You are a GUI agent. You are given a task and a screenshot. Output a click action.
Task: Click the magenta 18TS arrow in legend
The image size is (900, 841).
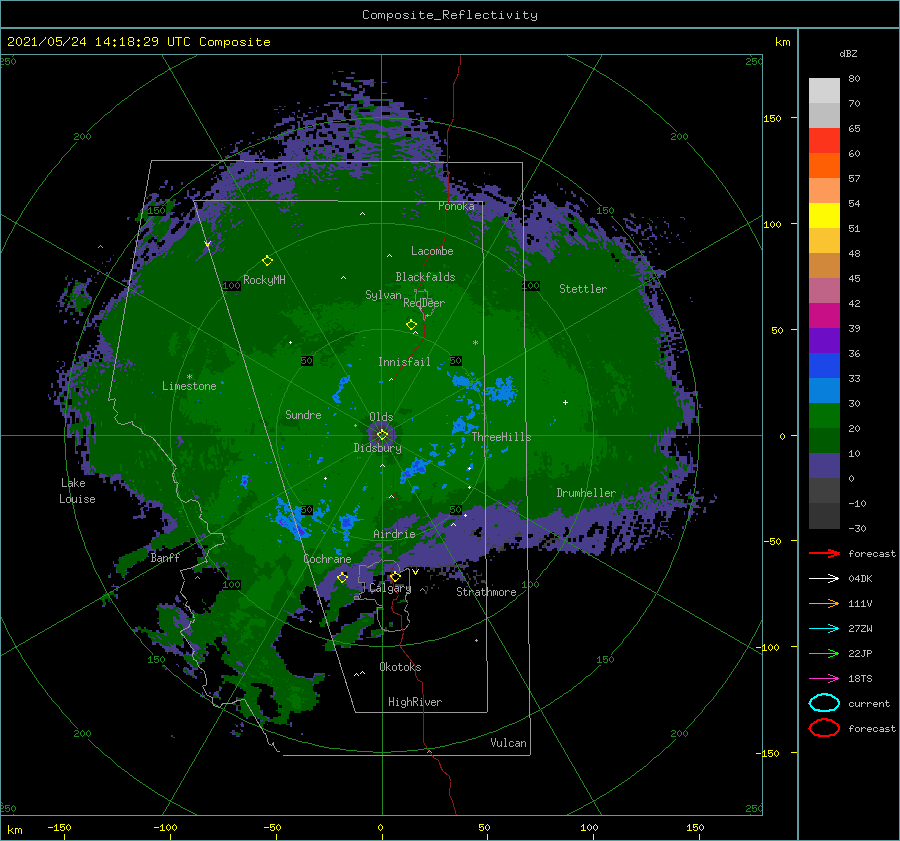(824, 679)
